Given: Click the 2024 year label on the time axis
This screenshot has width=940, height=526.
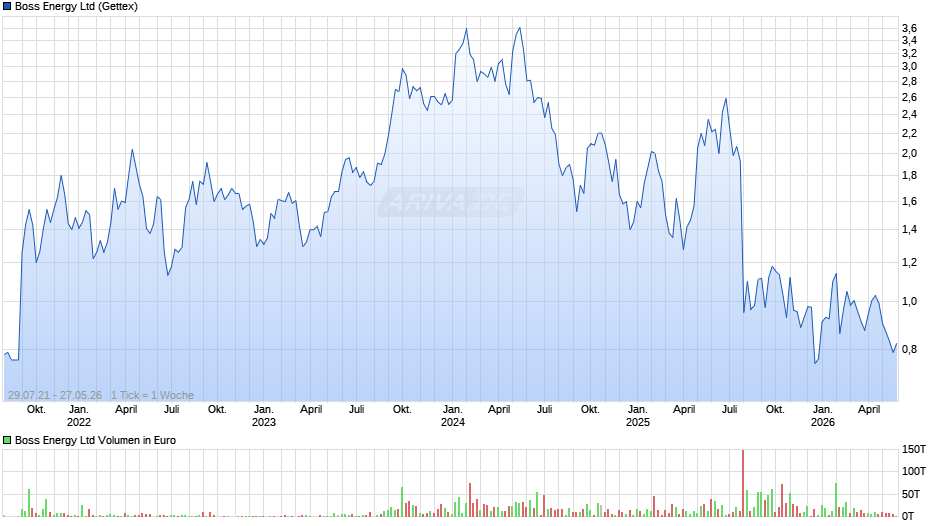Looking at the screenshot, I should click(x=453, y=422).
